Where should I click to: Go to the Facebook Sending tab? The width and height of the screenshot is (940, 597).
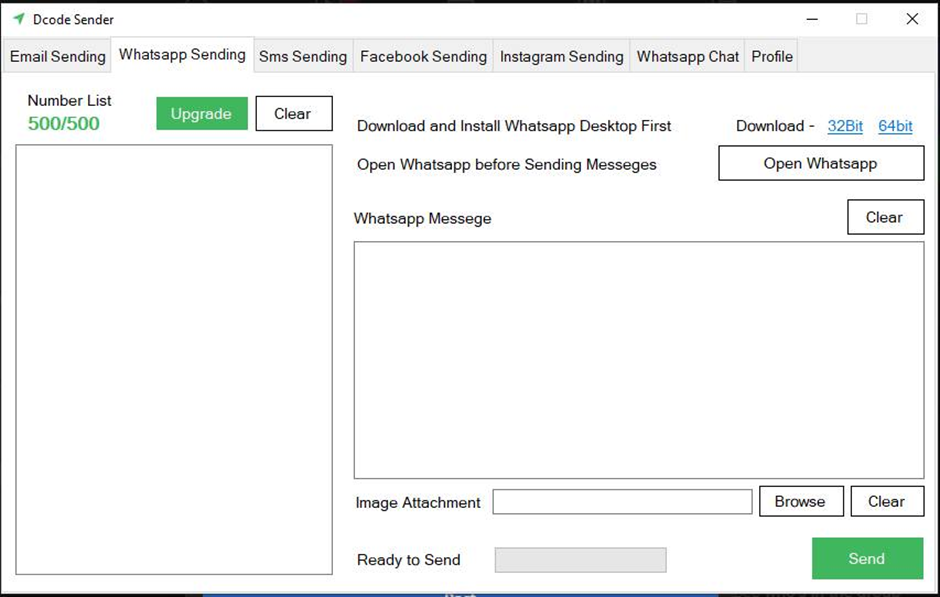[423, 56]
